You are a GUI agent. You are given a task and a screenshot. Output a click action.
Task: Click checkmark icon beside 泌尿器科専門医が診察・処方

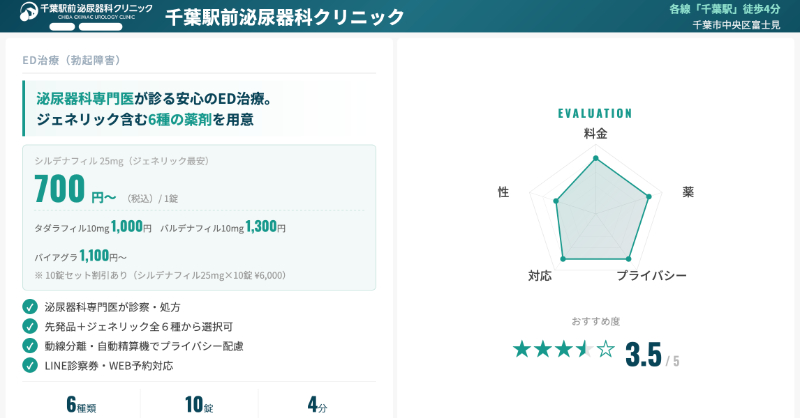(30, 307)
